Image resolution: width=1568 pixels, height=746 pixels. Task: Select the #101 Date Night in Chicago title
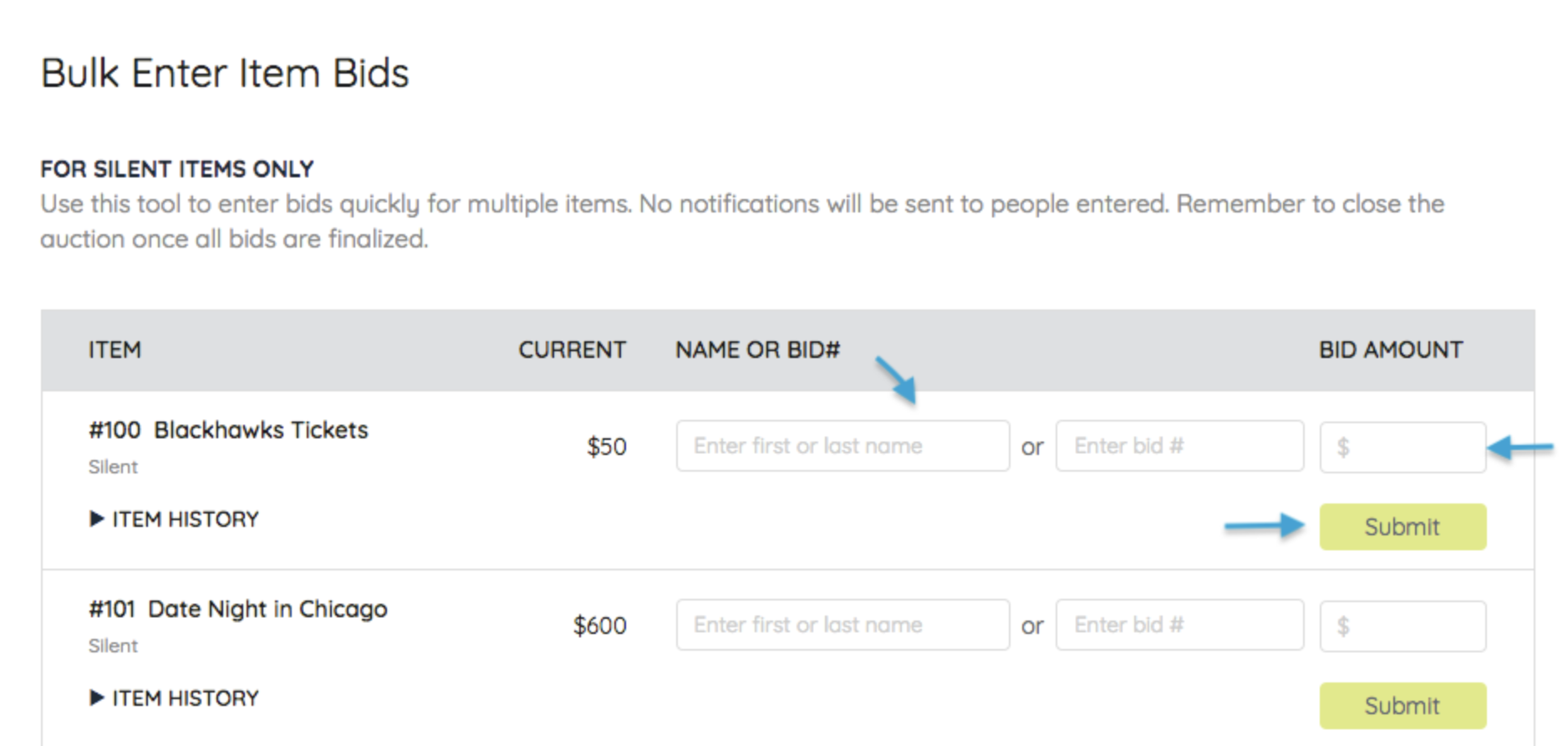tap(238, 609)
